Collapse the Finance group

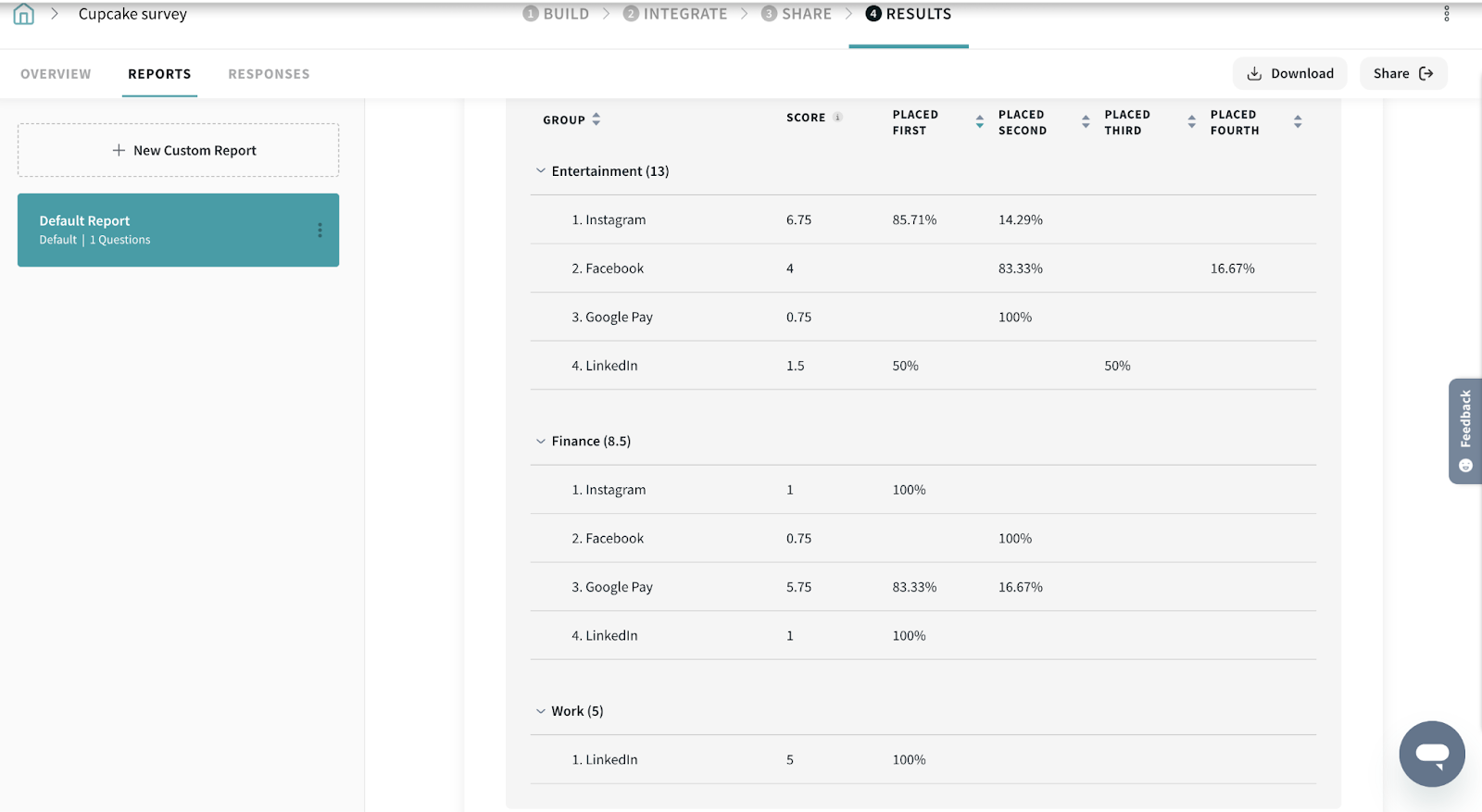coord(541,442)
